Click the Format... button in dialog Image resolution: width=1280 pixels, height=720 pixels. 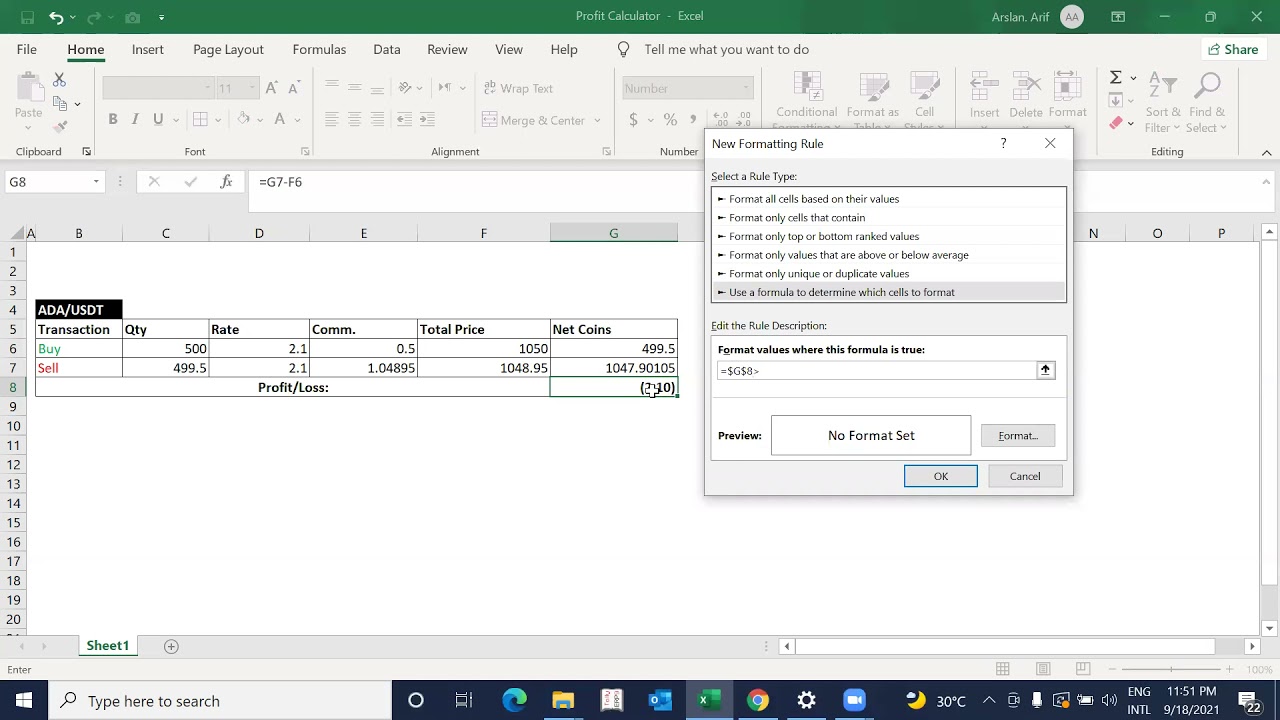point(1018,436)
